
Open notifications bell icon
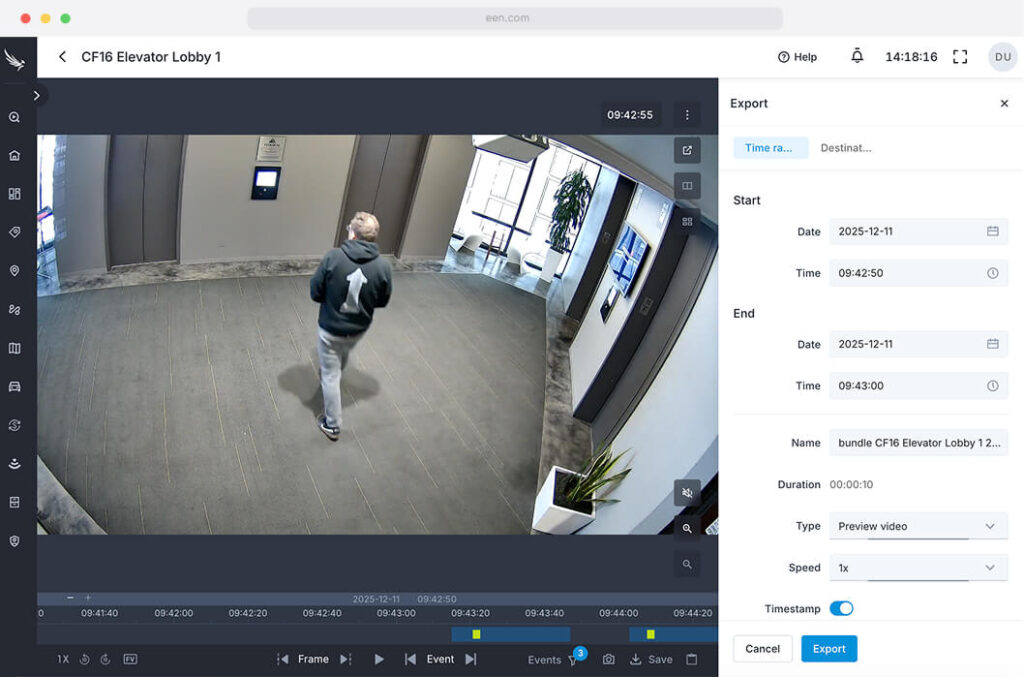pyautogui.click(x=857, y=57)
